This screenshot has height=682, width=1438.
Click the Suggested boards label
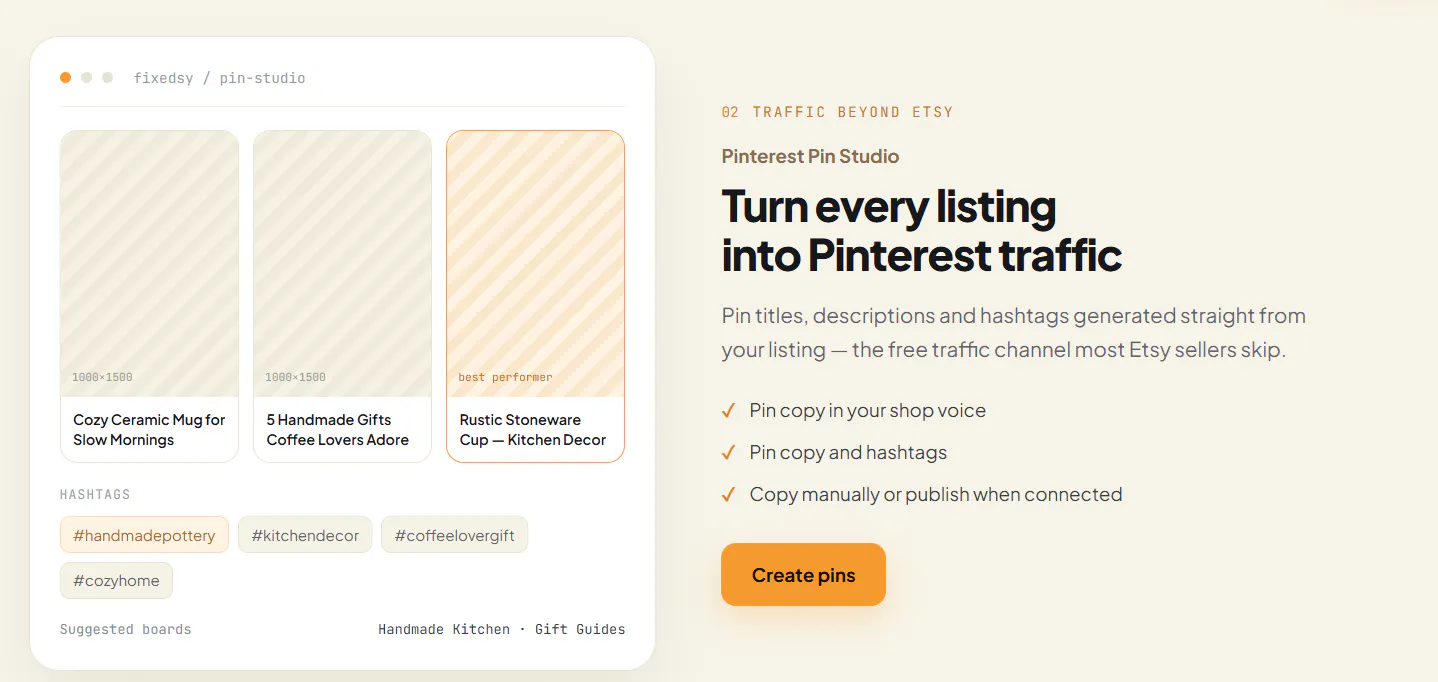click(x=125, y=629)
